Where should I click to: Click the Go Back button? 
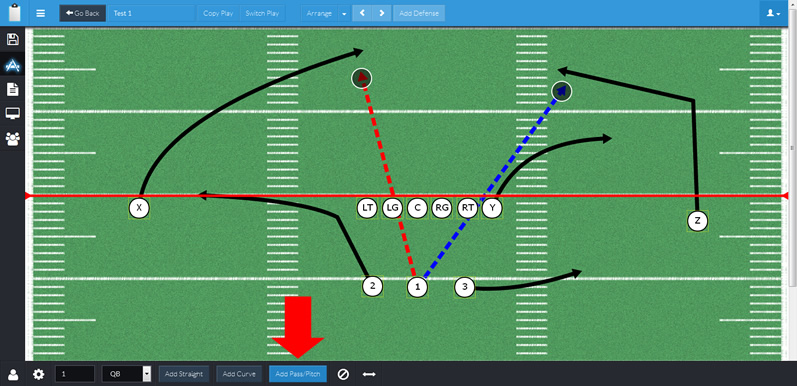pos(83,13)
